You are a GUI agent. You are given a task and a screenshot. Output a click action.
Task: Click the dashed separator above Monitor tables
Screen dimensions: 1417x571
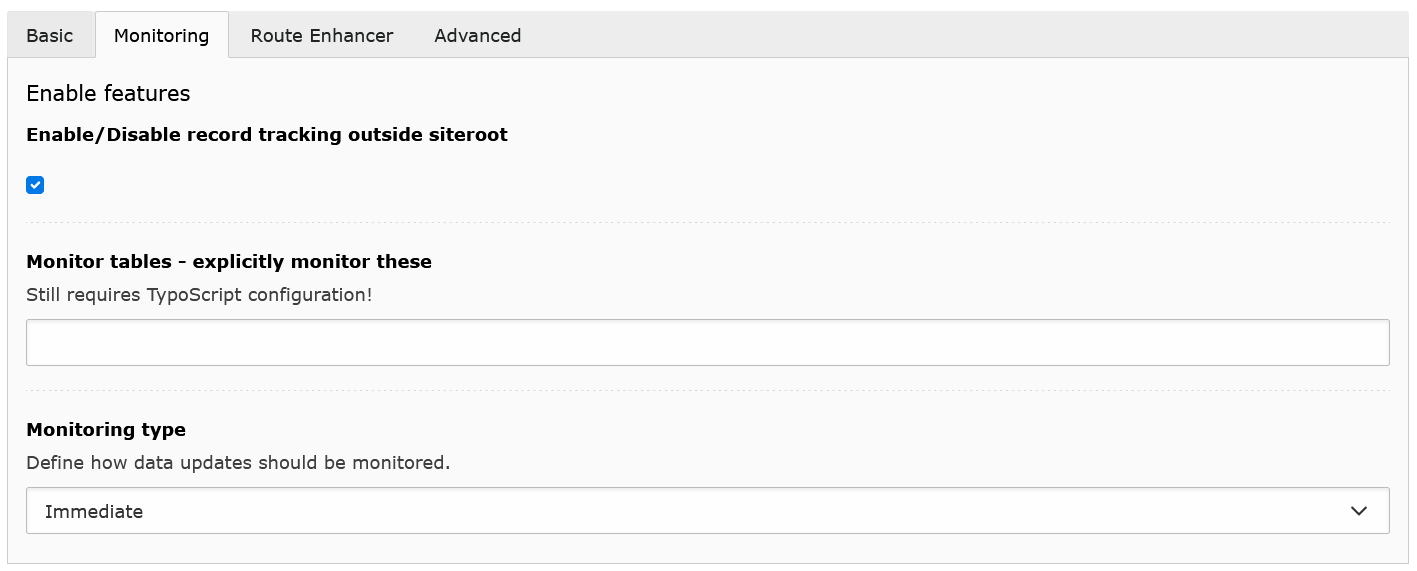[707, 222]
